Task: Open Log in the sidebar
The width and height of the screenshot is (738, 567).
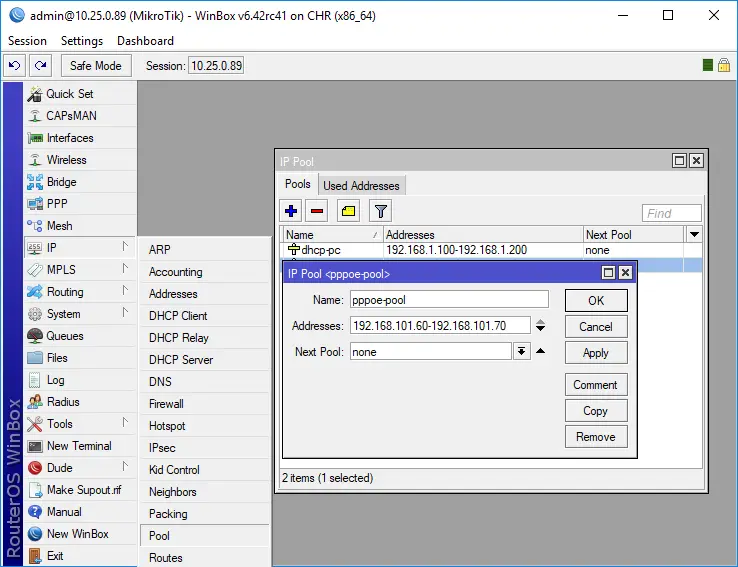Action: click(x=80, y=380)
